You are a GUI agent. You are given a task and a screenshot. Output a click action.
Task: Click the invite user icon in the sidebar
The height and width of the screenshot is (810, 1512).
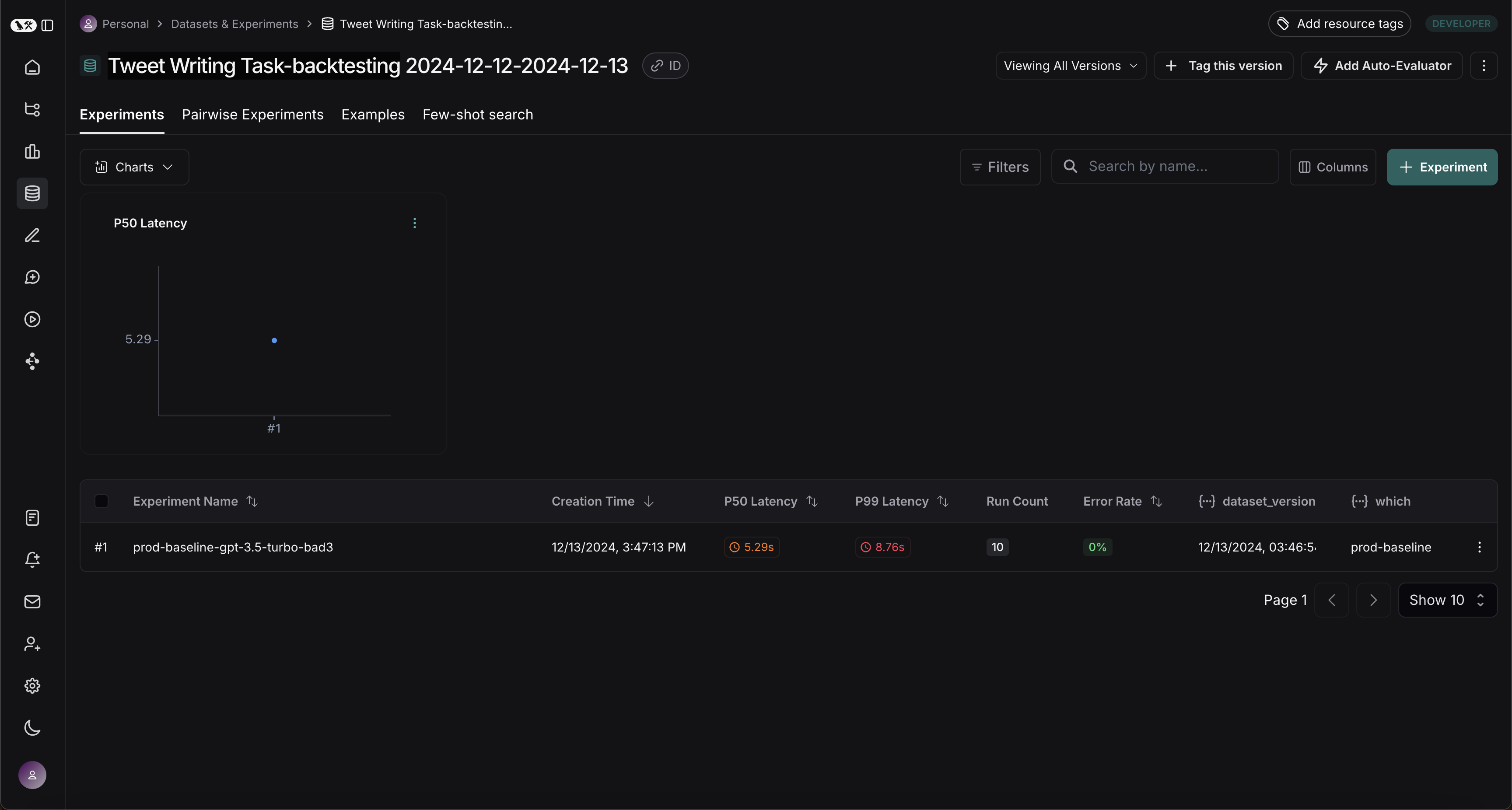tap(32, 644)
